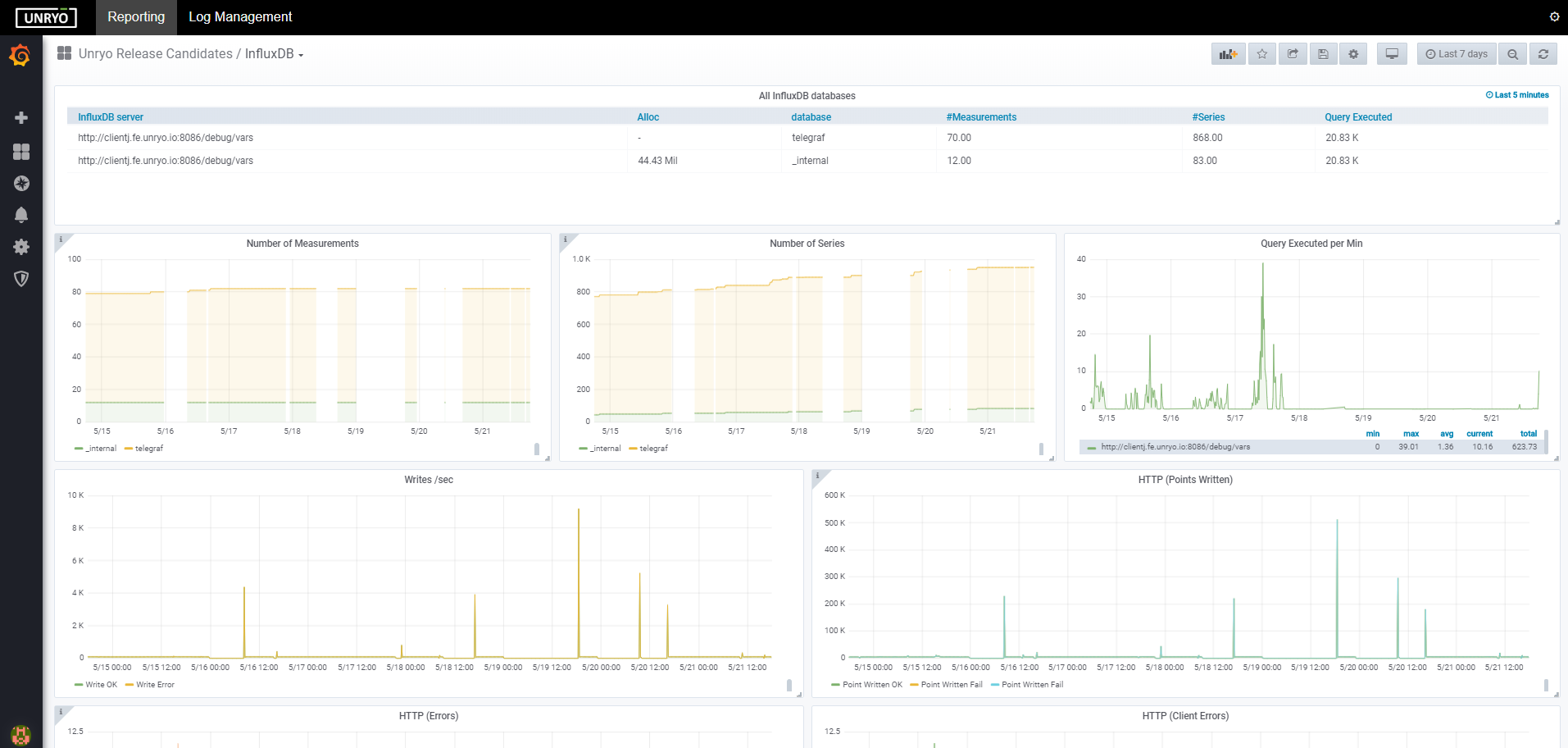Click info corner of Number of Measurements panel

click(x=61, y=239)
